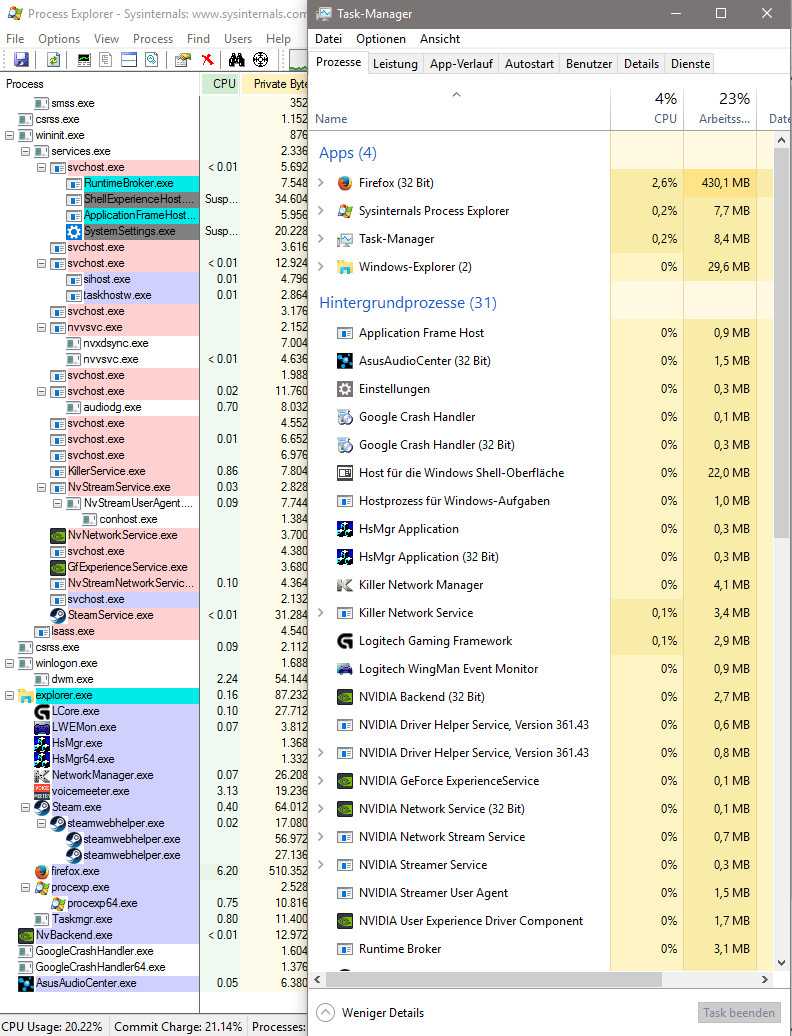Click the Google Crash Handler (32 Bit) icon
This screenshot has width=792, height=1036.
click(344, 445)
